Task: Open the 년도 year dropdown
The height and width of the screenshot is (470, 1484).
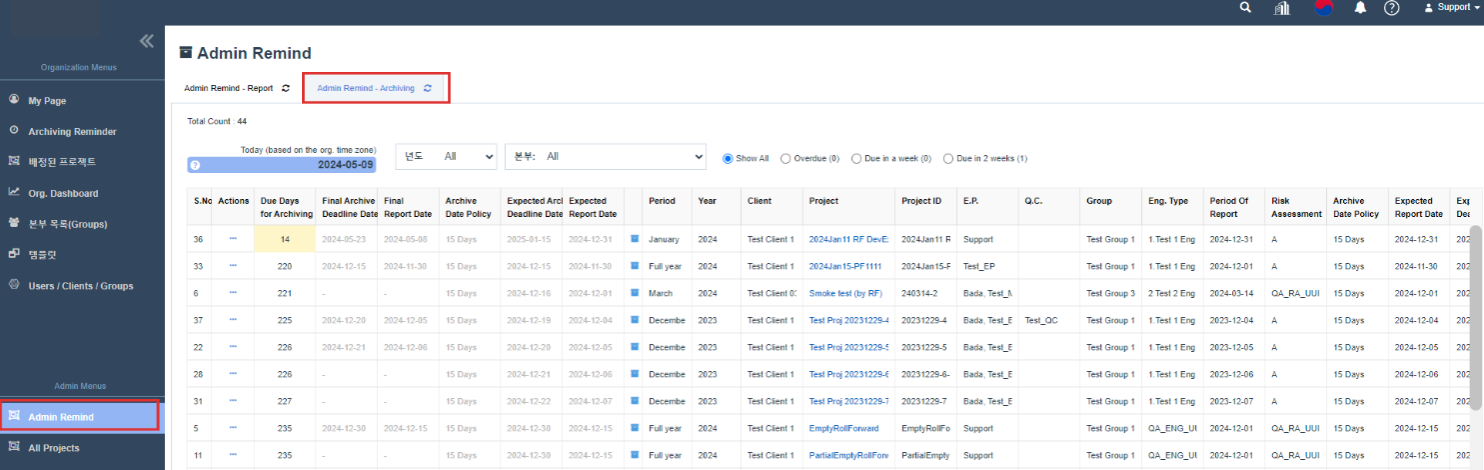Action: click(446, 156)
